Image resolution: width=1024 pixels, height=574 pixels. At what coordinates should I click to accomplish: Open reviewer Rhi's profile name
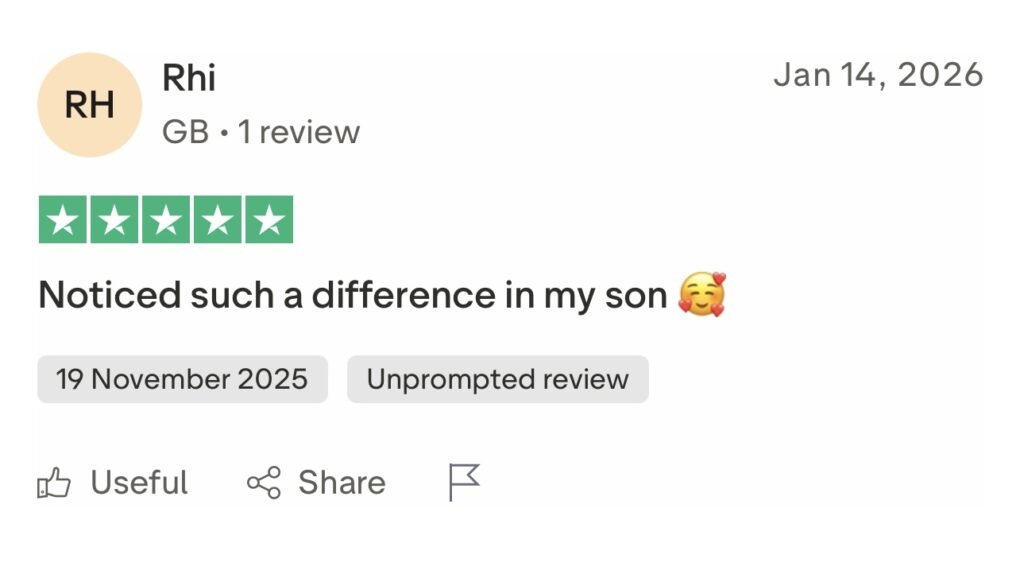point(188,79)
